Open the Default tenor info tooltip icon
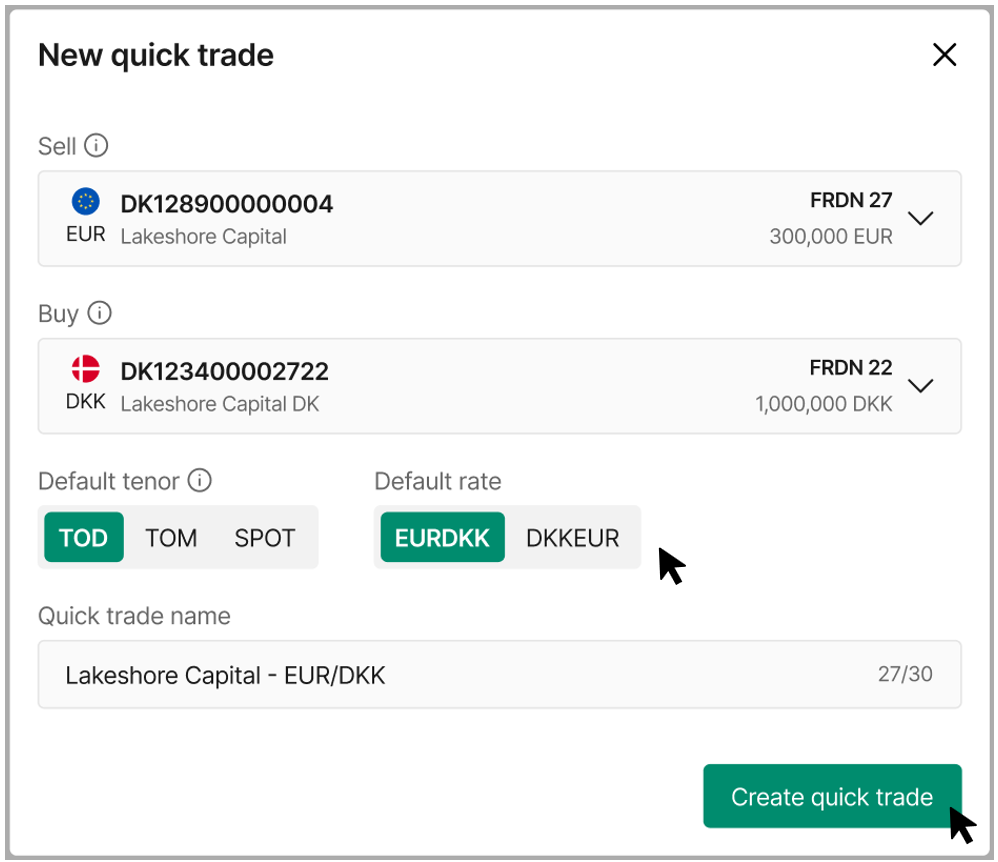Screen dimensions: 998x862 coord(199,480)
